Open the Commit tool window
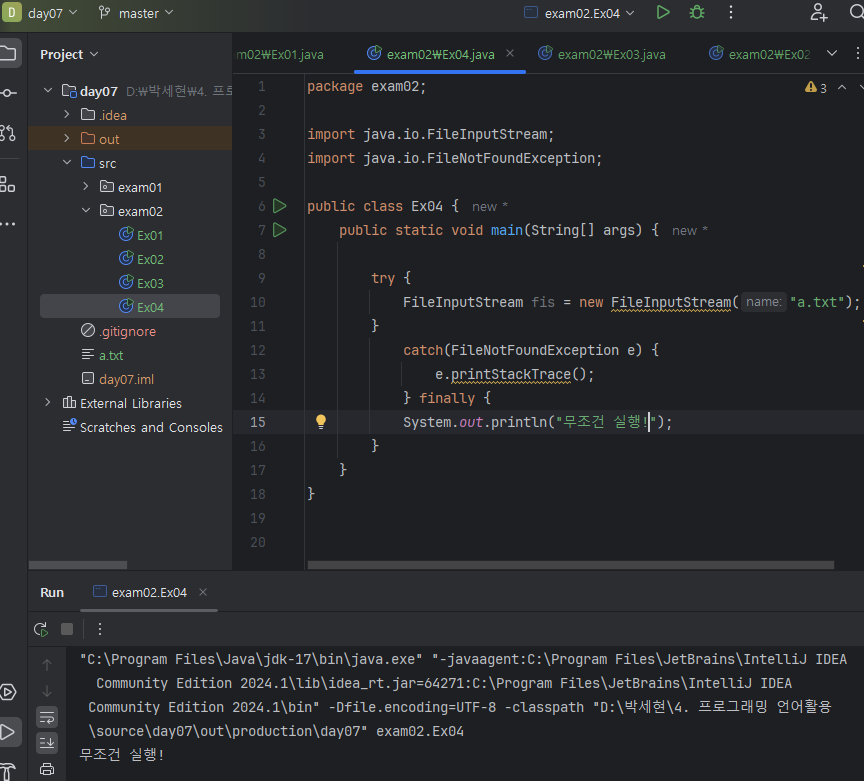The width and height of the screenshot is (864, 781). click(8, 92)
